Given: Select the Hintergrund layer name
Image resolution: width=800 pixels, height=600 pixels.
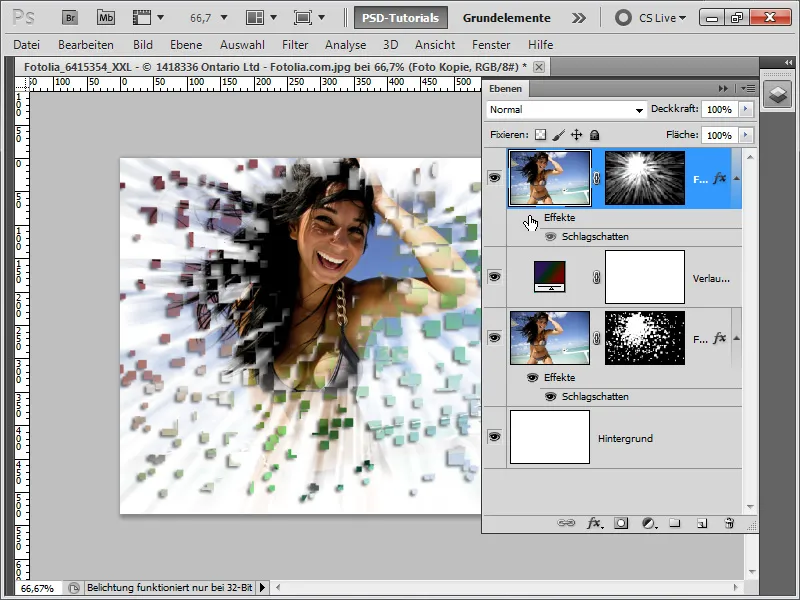Looking at the screenshot, I should tap(625, 438).
